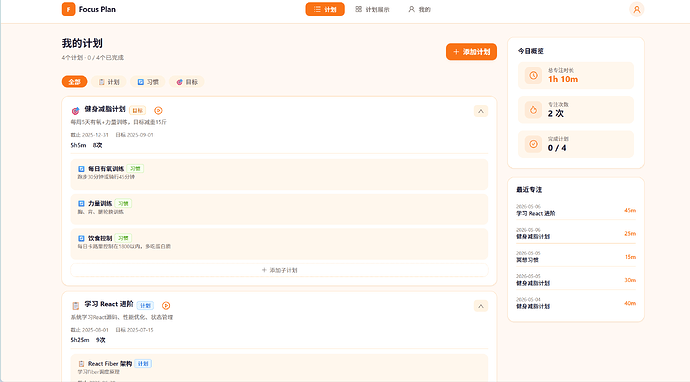Click the habit icon of 饮食控制

[x=81, y=239]
